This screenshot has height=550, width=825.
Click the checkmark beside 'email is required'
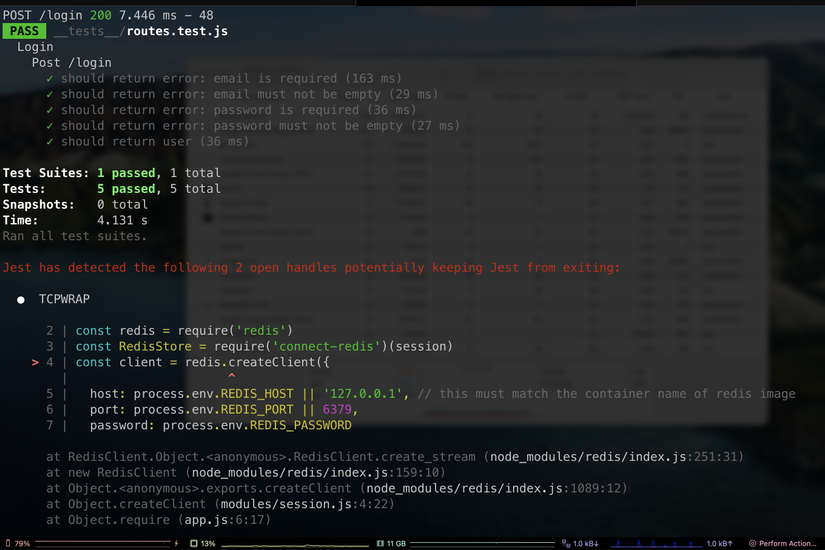[x=49, y=79]
